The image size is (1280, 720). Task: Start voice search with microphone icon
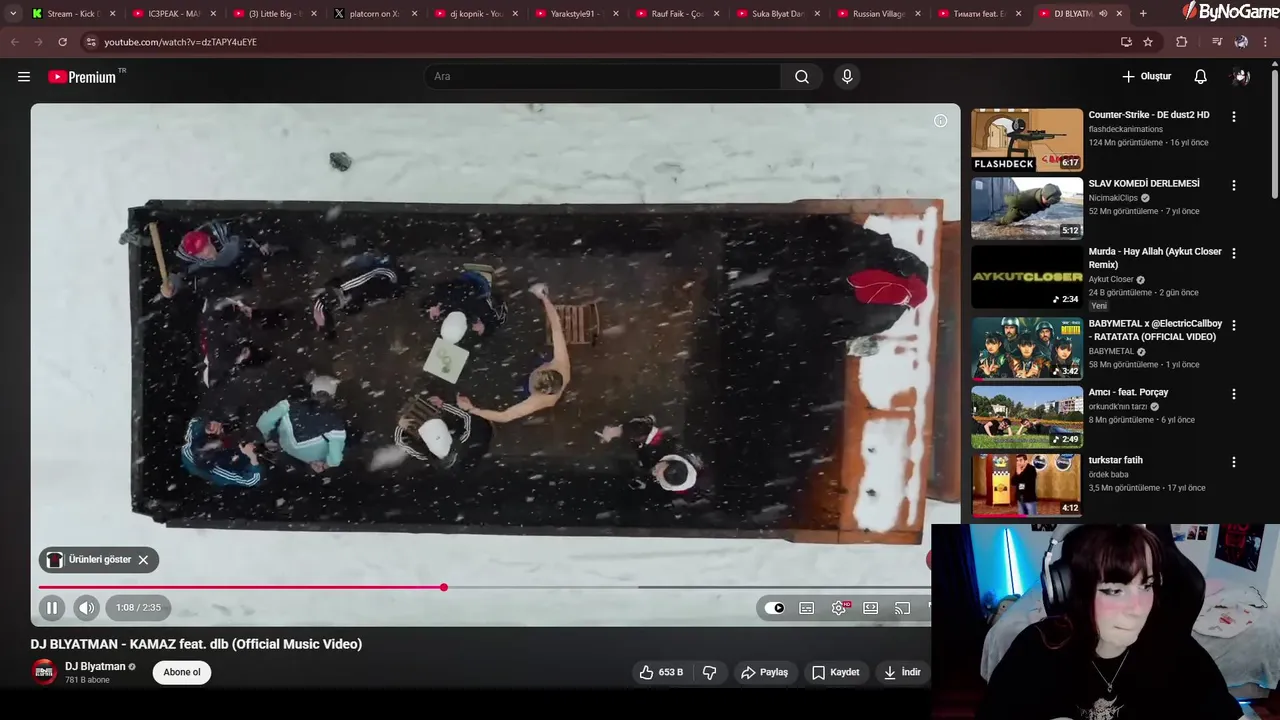(847, 77)
